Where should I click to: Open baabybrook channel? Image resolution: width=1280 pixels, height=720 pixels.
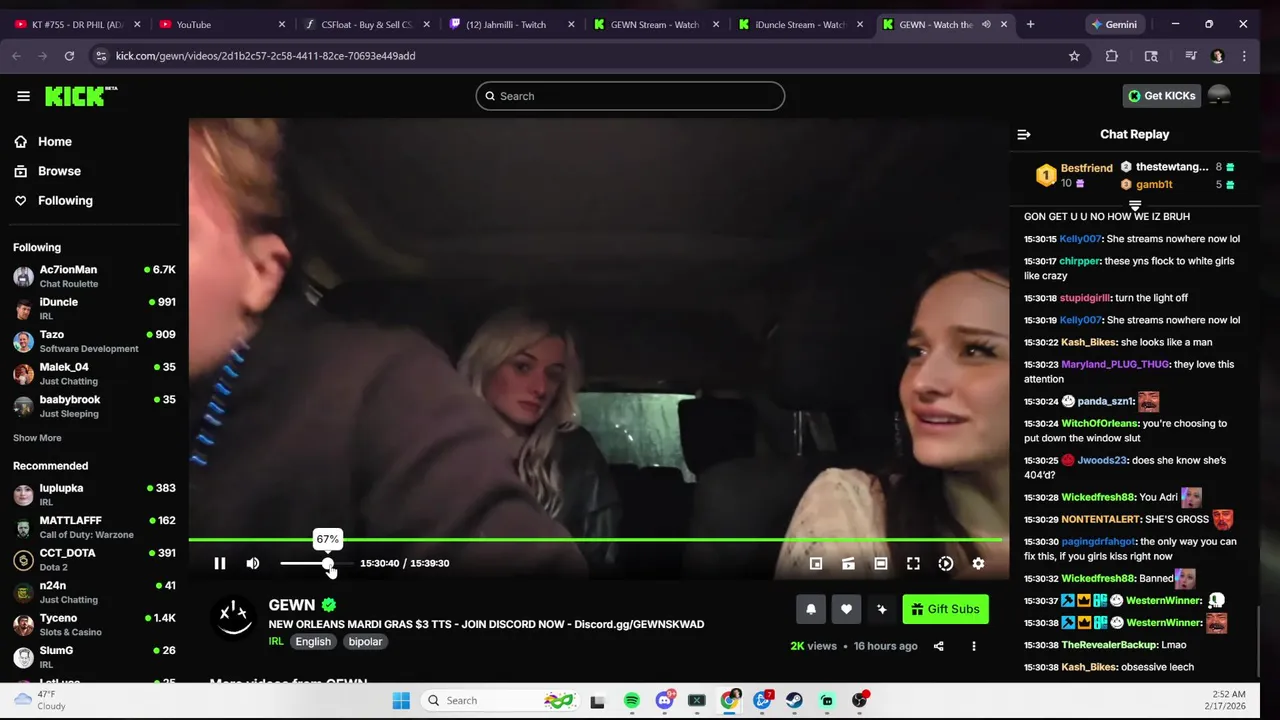click(x=94, y=406)
